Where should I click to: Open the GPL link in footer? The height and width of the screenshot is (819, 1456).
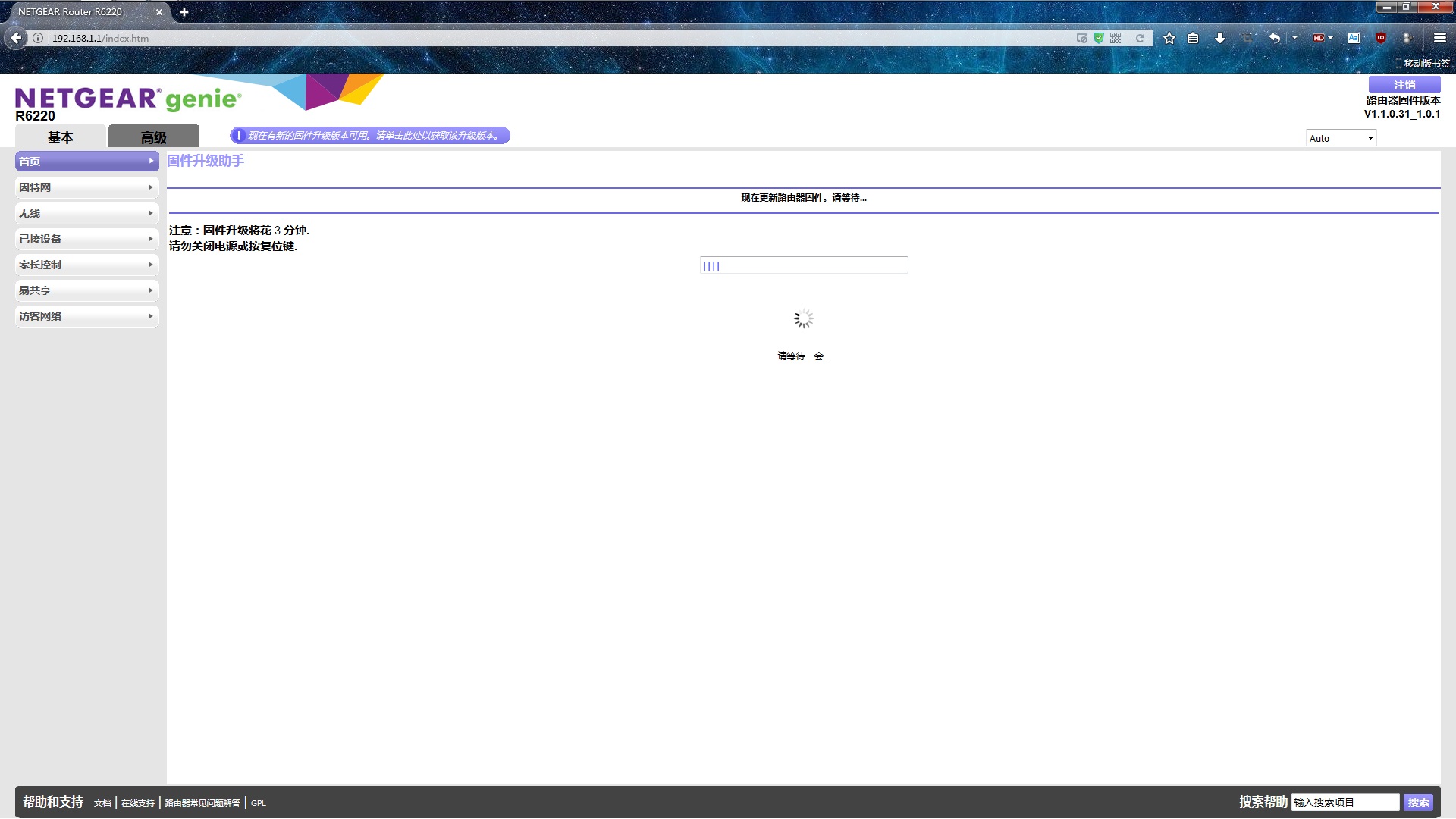259,803
